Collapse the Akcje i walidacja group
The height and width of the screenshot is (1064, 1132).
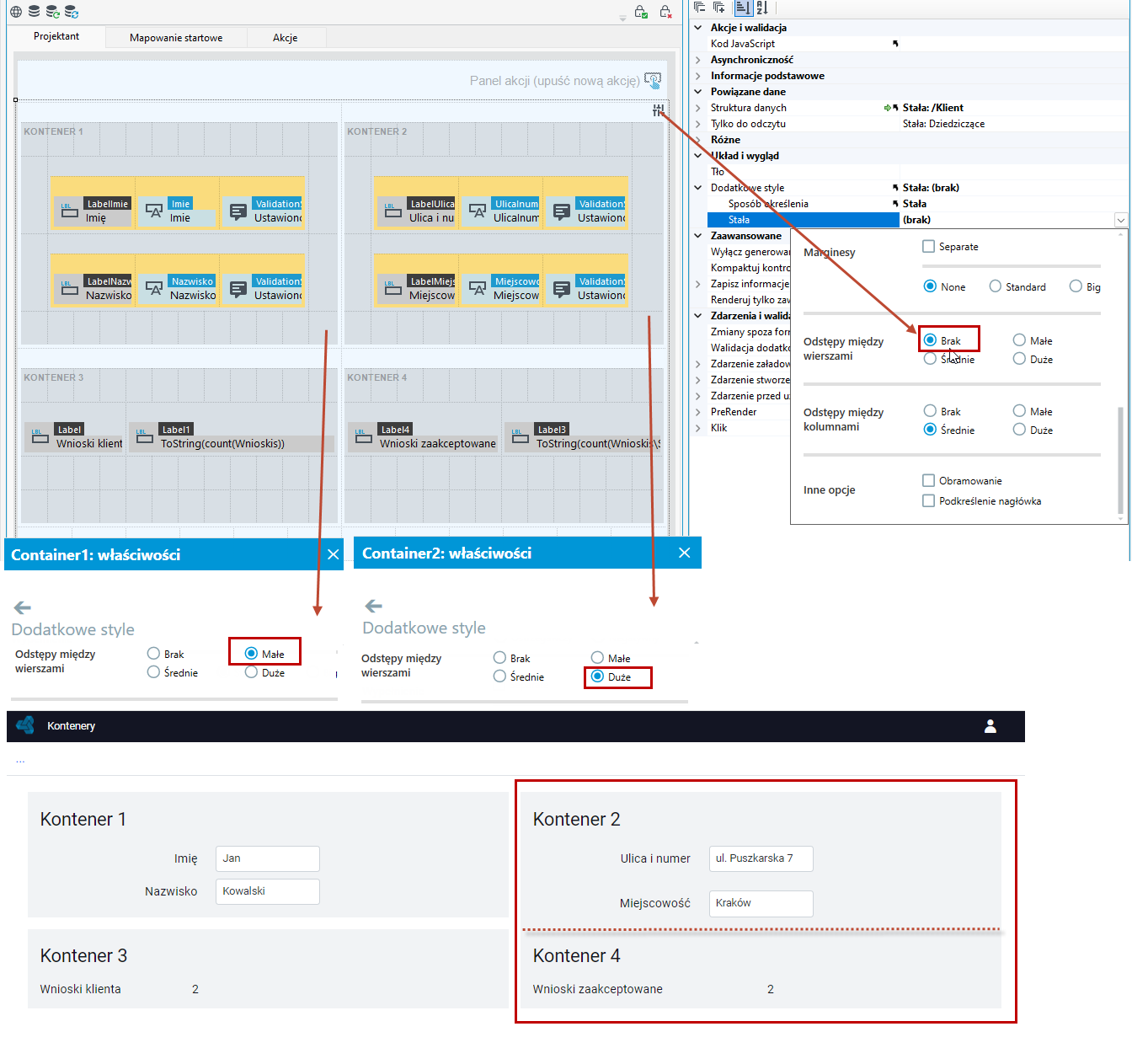click(x=698, y=28)
